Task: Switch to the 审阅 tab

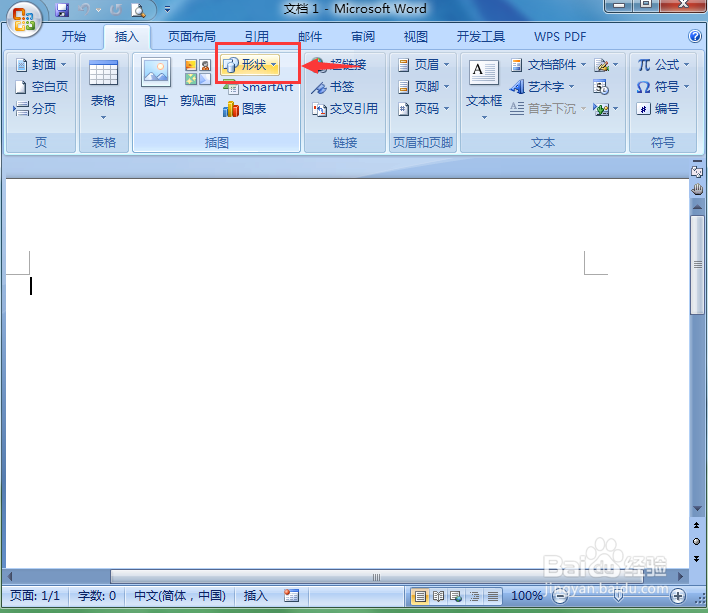Action: pos(363,37)
